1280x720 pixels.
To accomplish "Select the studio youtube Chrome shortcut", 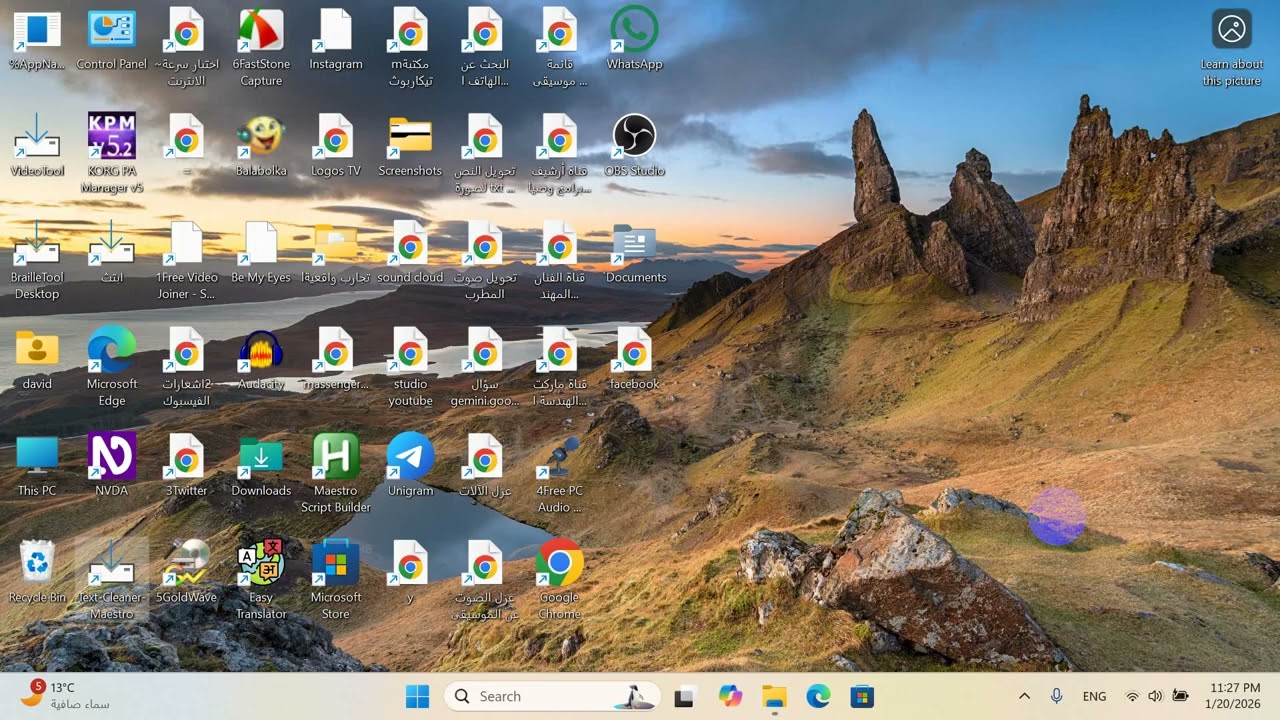I will click(x=410, y=367).
